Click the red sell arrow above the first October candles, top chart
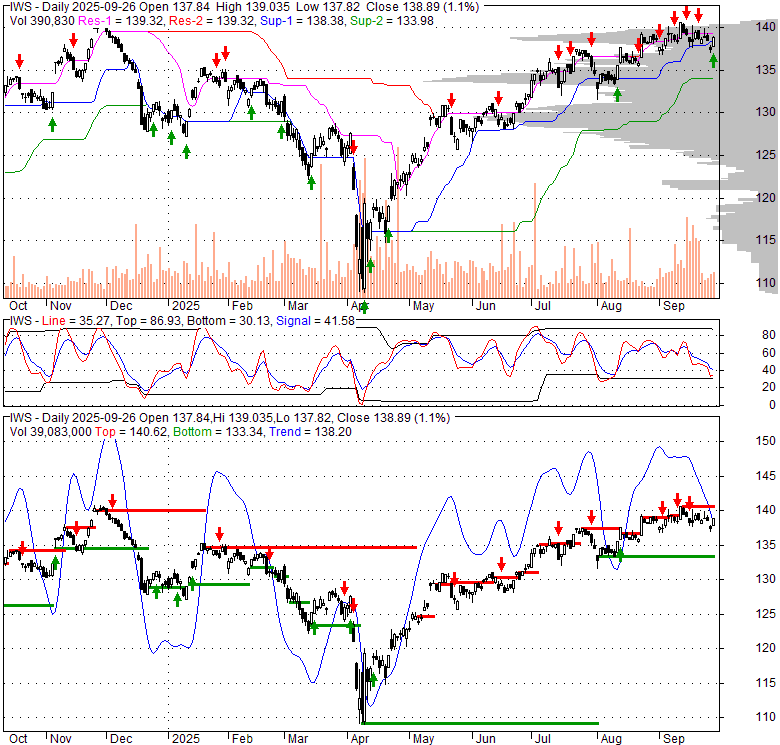780x745 pixels. tap(19, 62)
